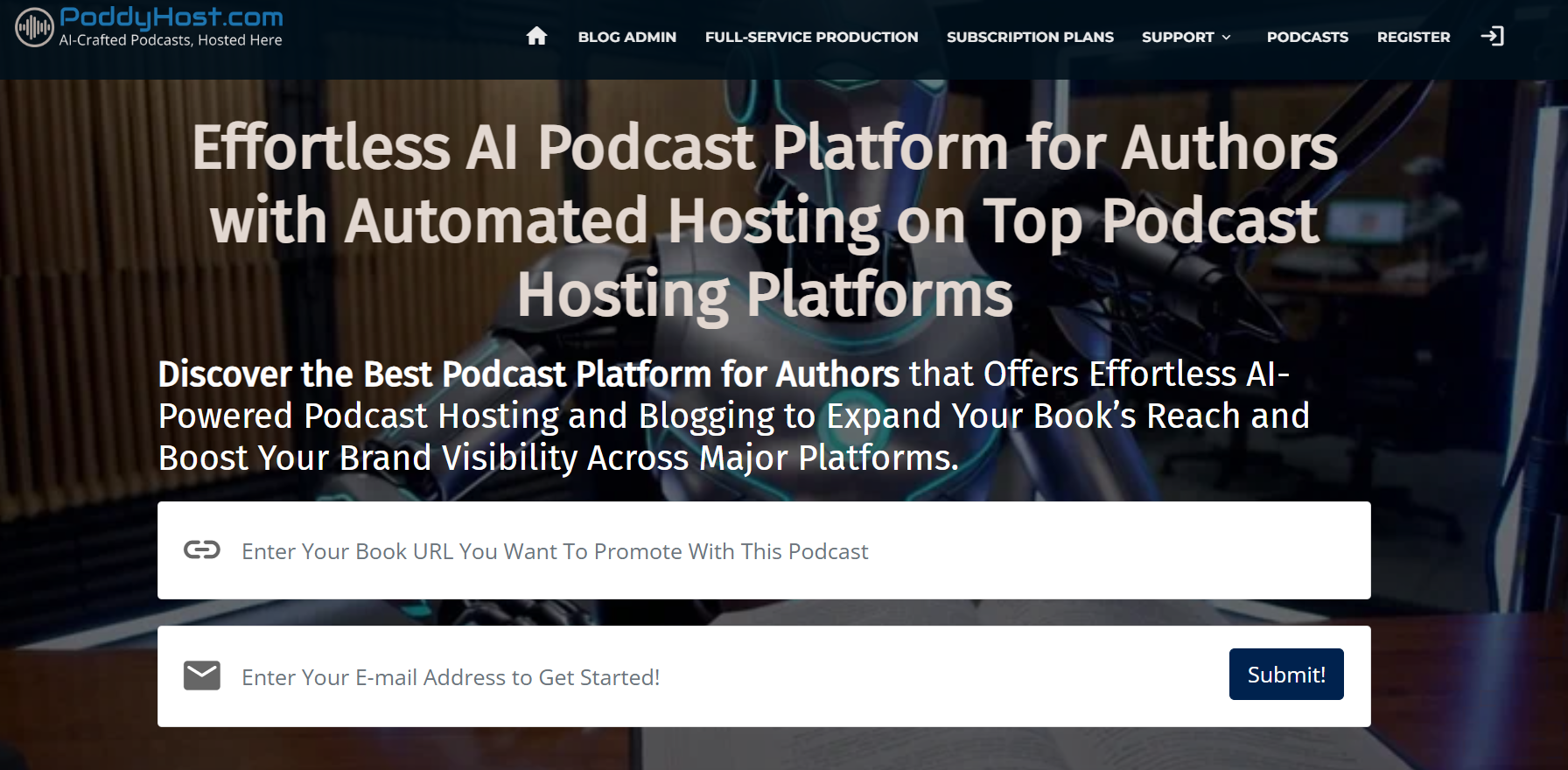Image resolution: width=1568 pixels, height=770 pixels.
Task: Click the 'Boost Your Brand Visibility' text line
Action: click(558, 458)
